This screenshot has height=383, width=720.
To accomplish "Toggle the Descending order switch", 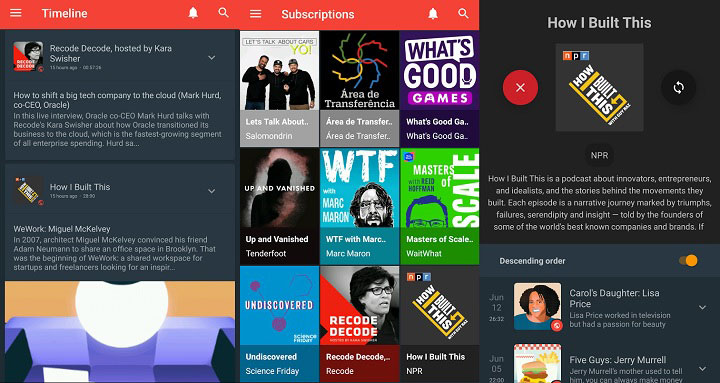I will [688, 261].
